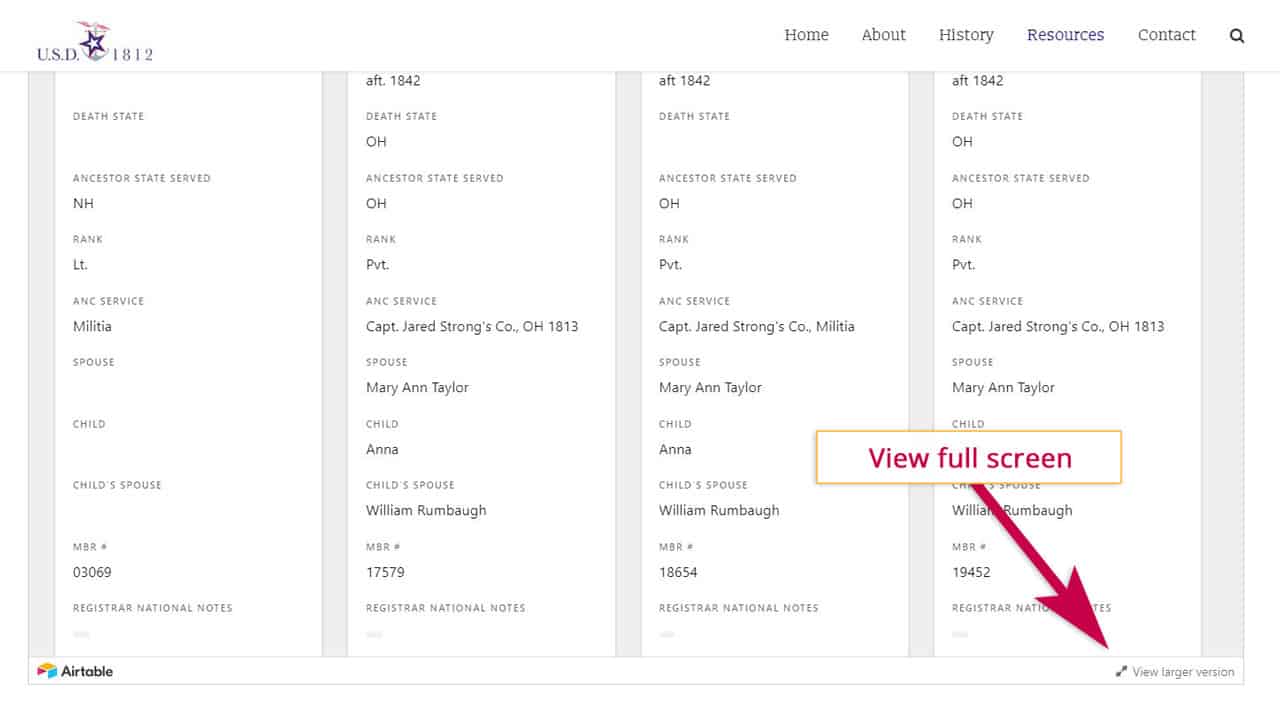Image resolution: width=1280 pixels, height=703 pixels.
Task: Open the site search magnifier icon
Action: (x=1237, y=35)
